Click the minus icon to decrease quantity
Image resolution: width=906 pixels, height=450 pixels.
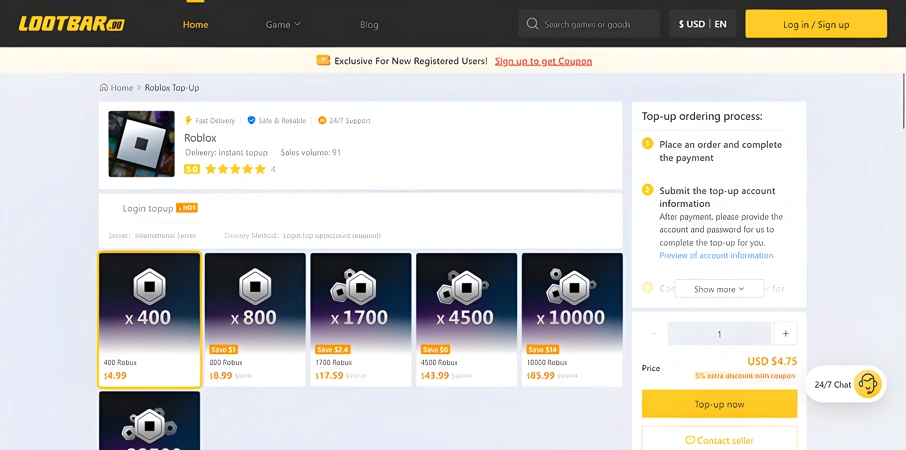tap(654, 334)
